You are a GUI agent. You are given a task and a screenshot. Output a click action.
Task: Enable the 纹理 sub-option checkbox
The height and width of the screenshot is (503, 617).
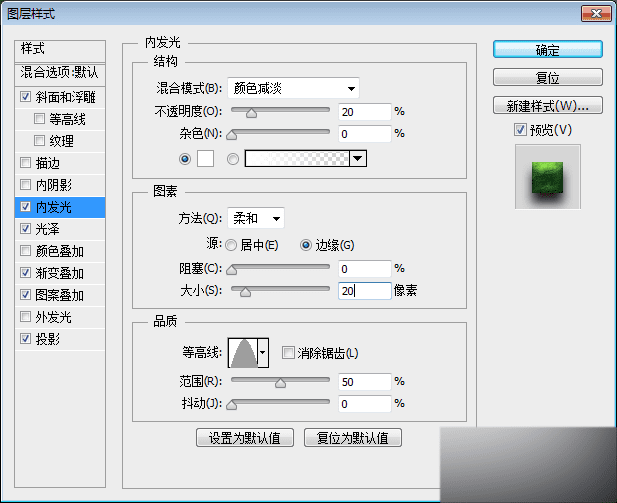pyautogui.click(x=39, y=141)
